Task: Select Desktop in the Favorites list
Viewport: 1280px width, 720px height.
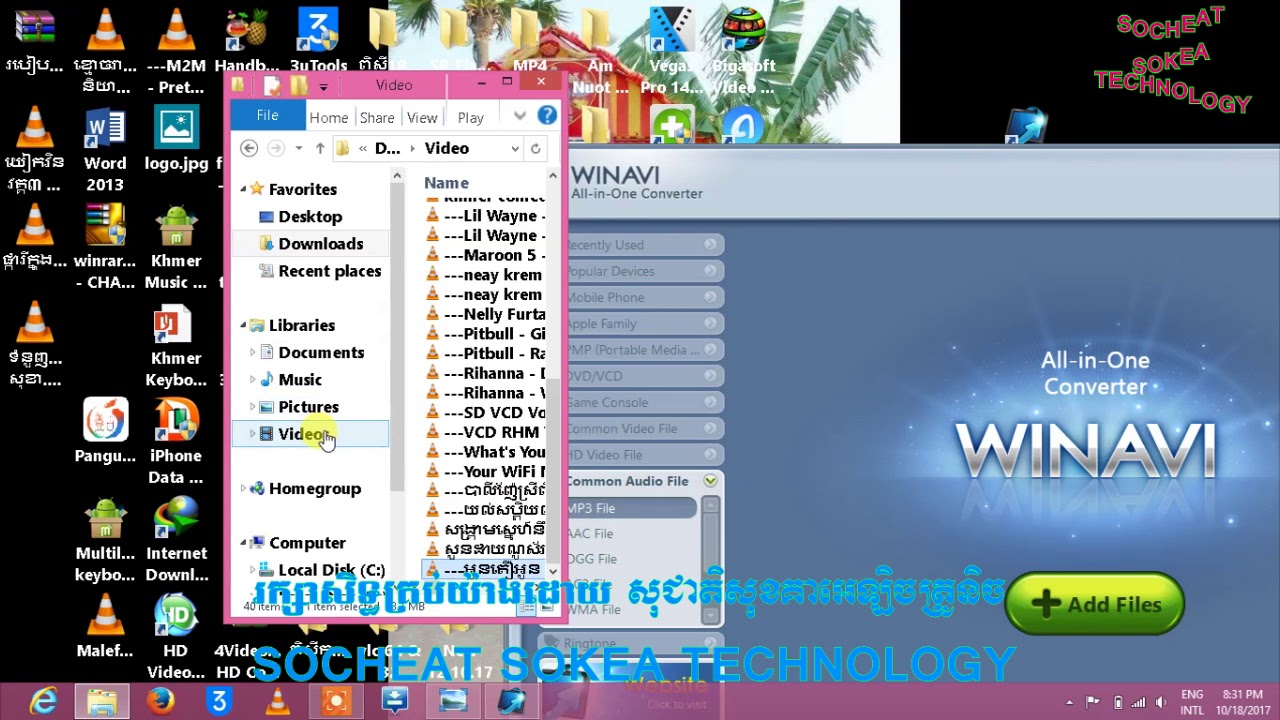Action: click(310, 216)
